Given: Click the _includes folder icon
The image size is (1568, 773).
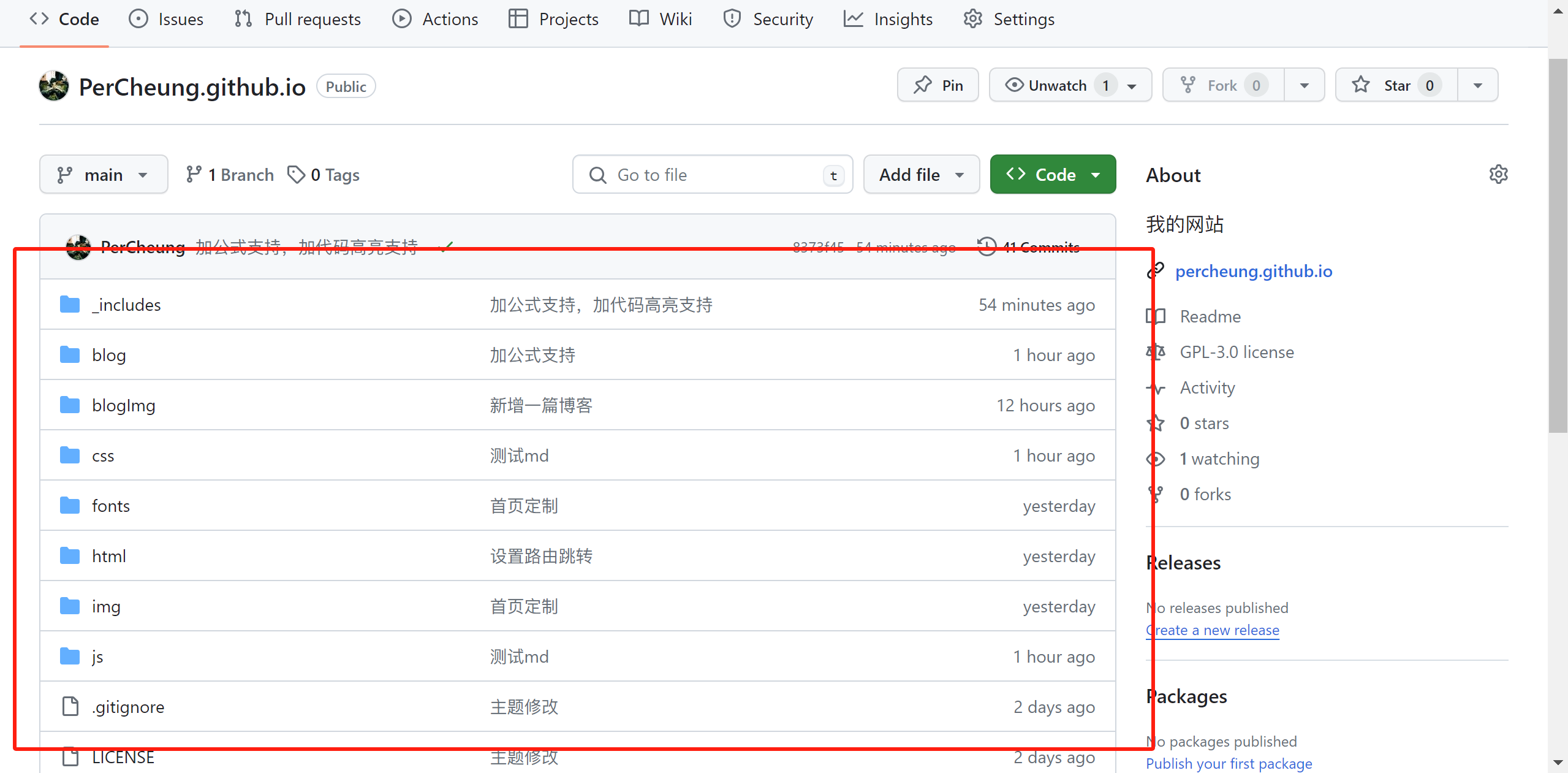Looking at the screenshot, I should [x=70, y=304].
